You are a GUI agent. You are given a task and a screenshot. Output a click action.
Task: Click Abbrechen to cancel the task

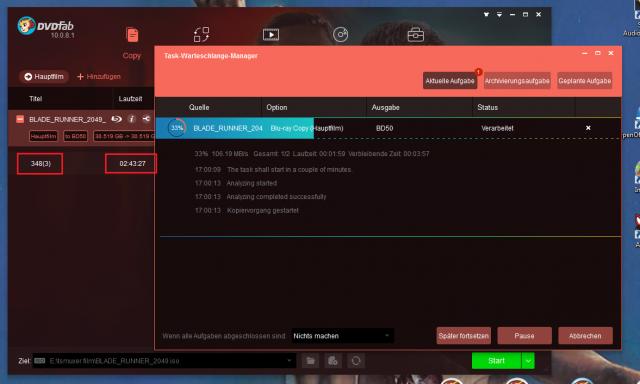pyautogui.click(x=585, y=336)
